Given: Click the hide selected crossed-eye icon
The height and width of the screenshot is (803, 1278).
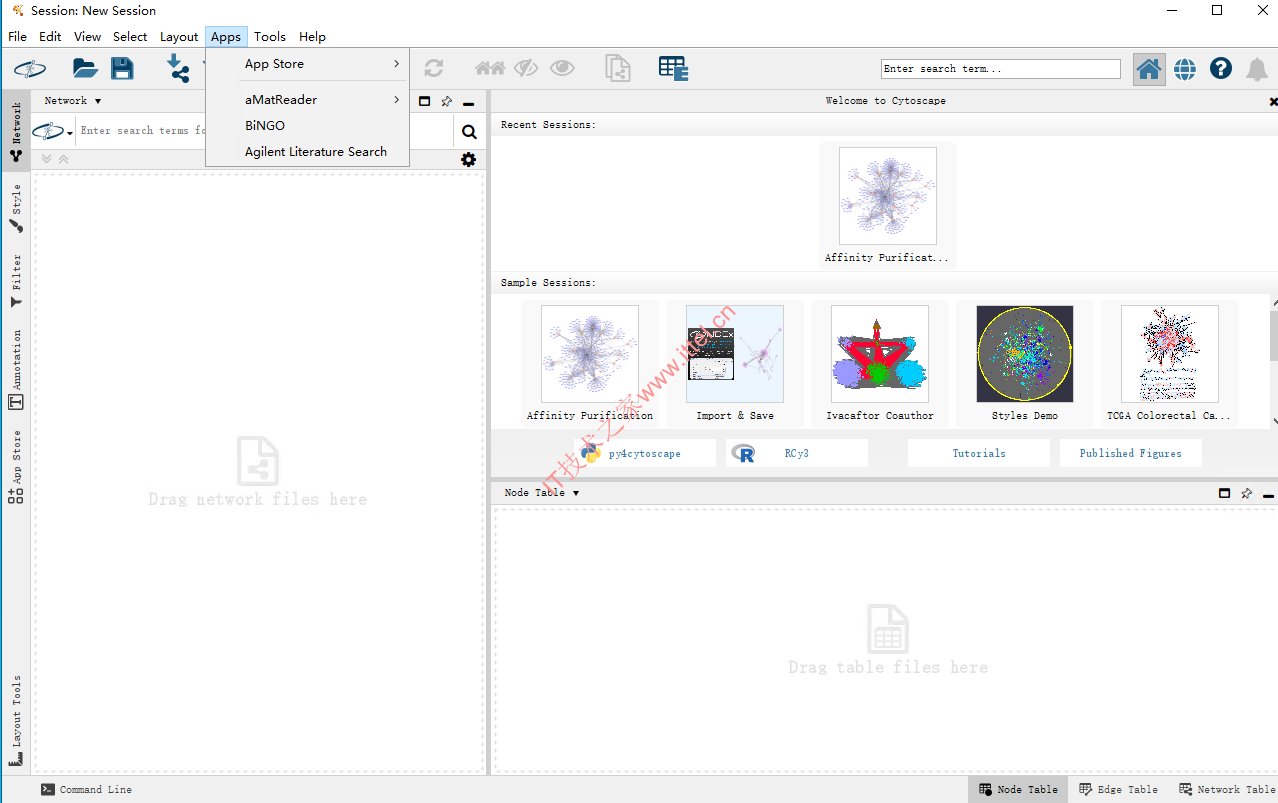Looking at the screenshot, I should point(526,68).
